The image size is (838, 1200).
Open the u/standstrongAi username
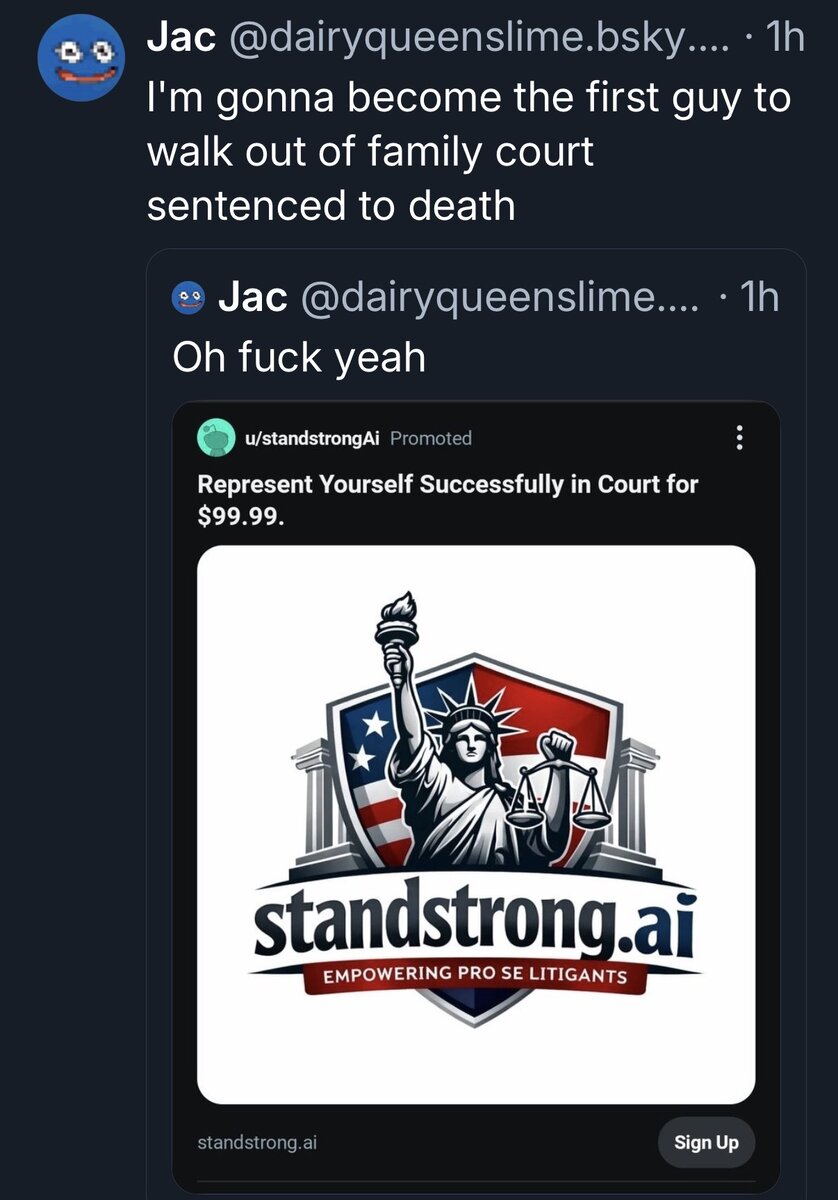click(311, 438)
